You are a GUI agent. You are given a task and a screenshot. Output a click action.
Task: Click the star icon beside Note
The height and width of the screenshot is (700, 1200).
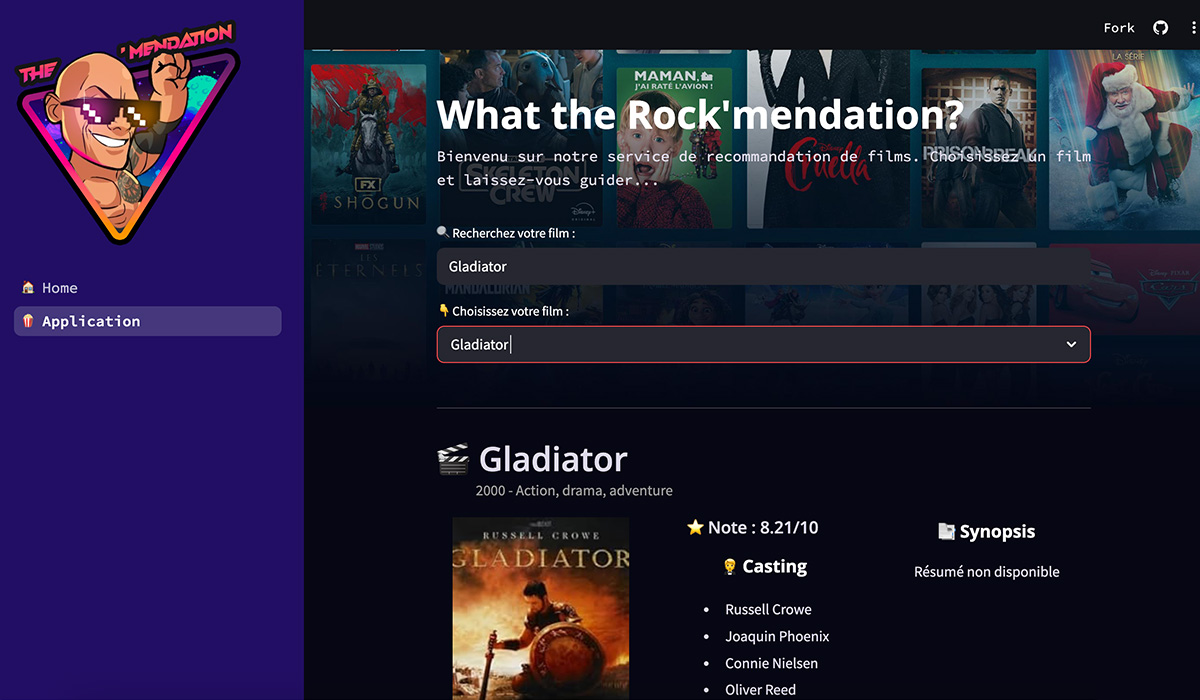click(x=695, y=527)
